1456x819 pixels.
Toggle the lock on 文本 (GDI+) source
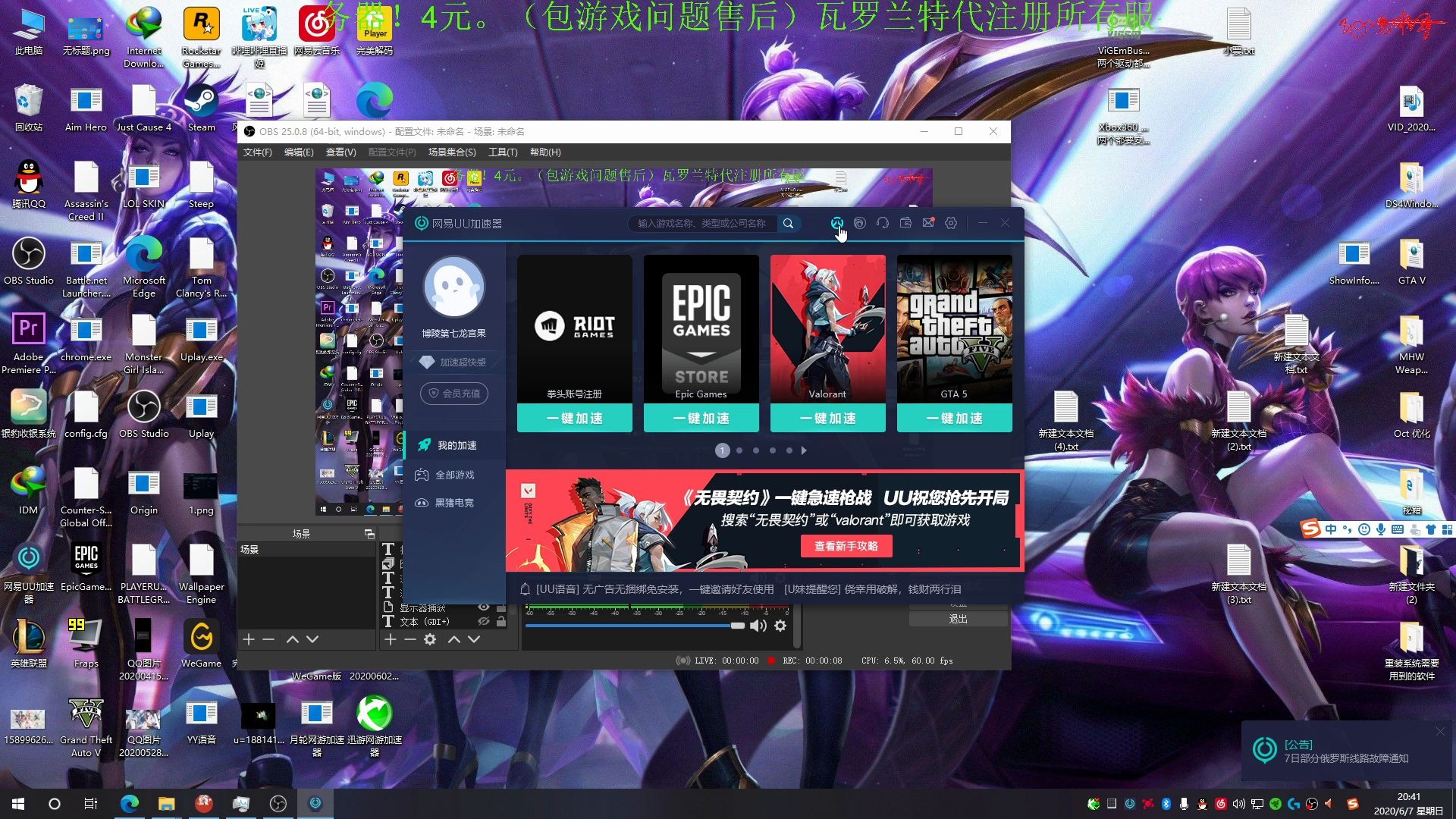[501, 622]
